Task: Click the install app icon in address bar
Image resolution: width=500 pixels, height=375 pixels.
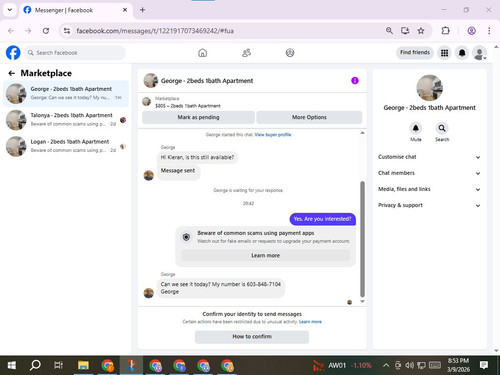Action: click(405, 31)
